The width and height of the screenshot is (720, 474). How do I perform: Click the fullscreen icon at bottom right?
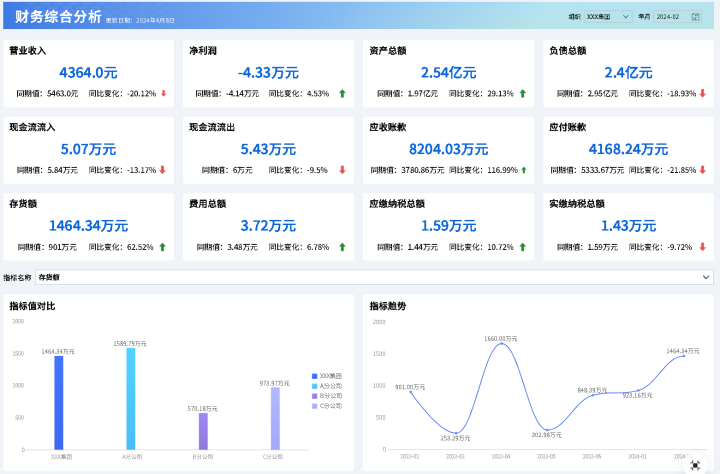coord(695,465)
